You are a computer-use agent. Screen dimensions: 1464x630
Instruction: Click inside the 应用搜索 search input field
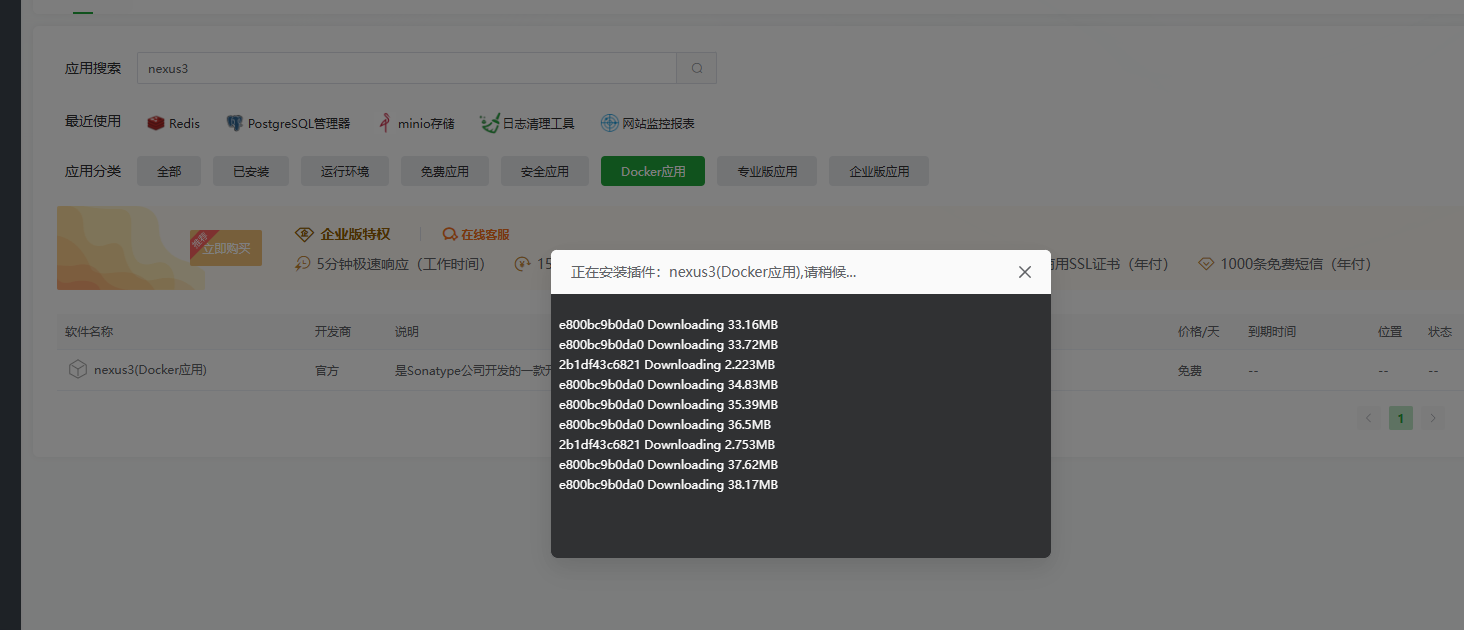pyautogui.click(x=400, y=67)
